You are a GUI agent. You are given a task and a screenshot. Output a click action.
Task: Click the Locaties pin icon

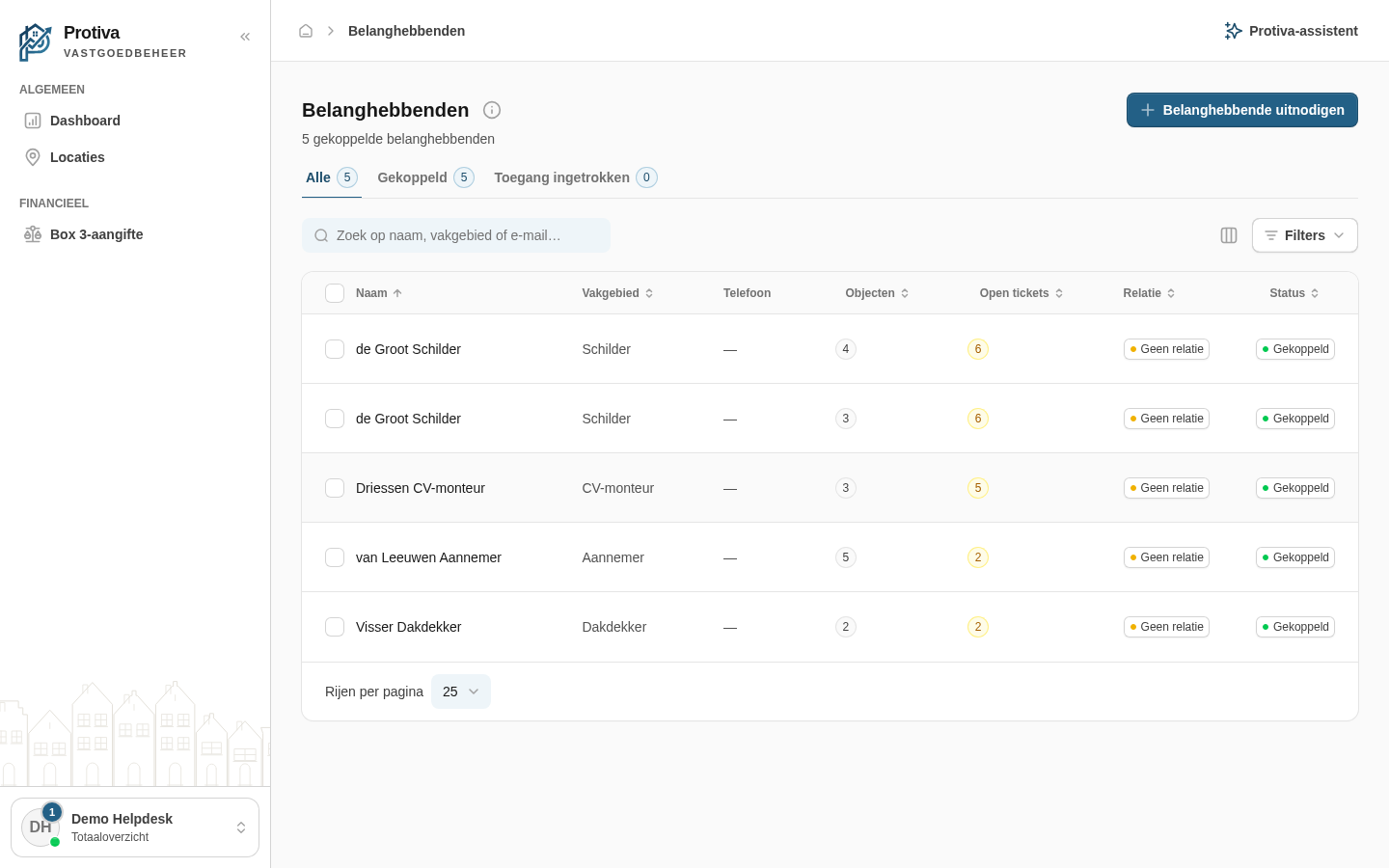(33, 157)
